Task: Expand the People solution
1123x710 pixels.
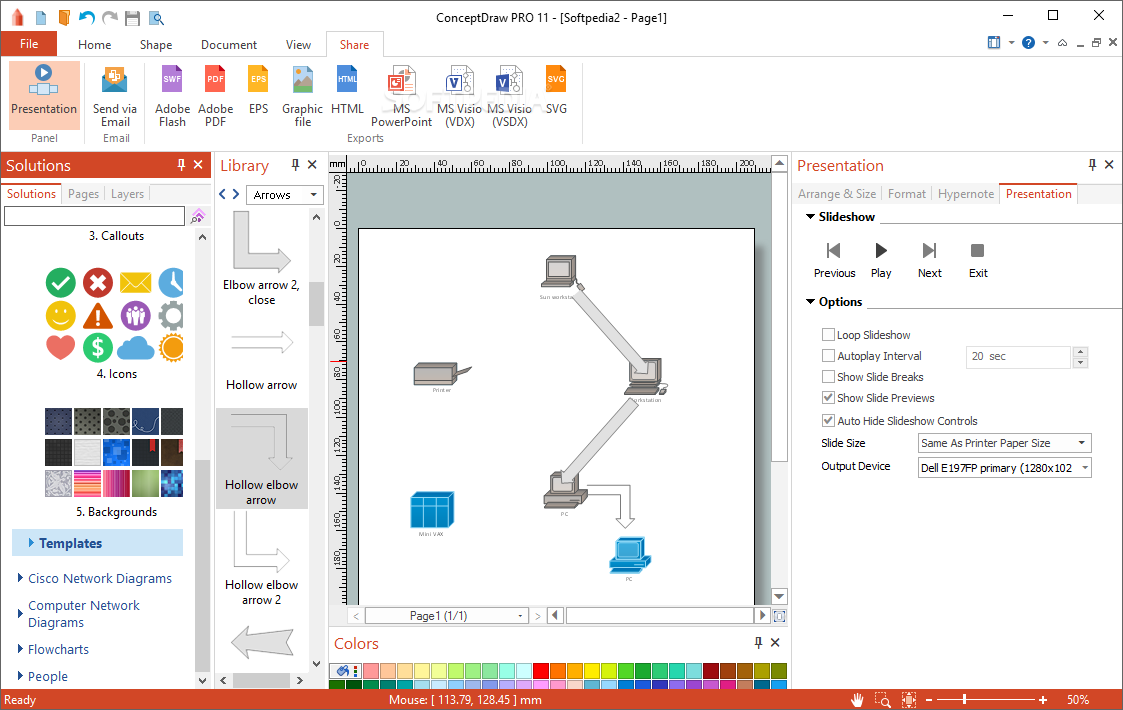Action: [x=20, y=676]
